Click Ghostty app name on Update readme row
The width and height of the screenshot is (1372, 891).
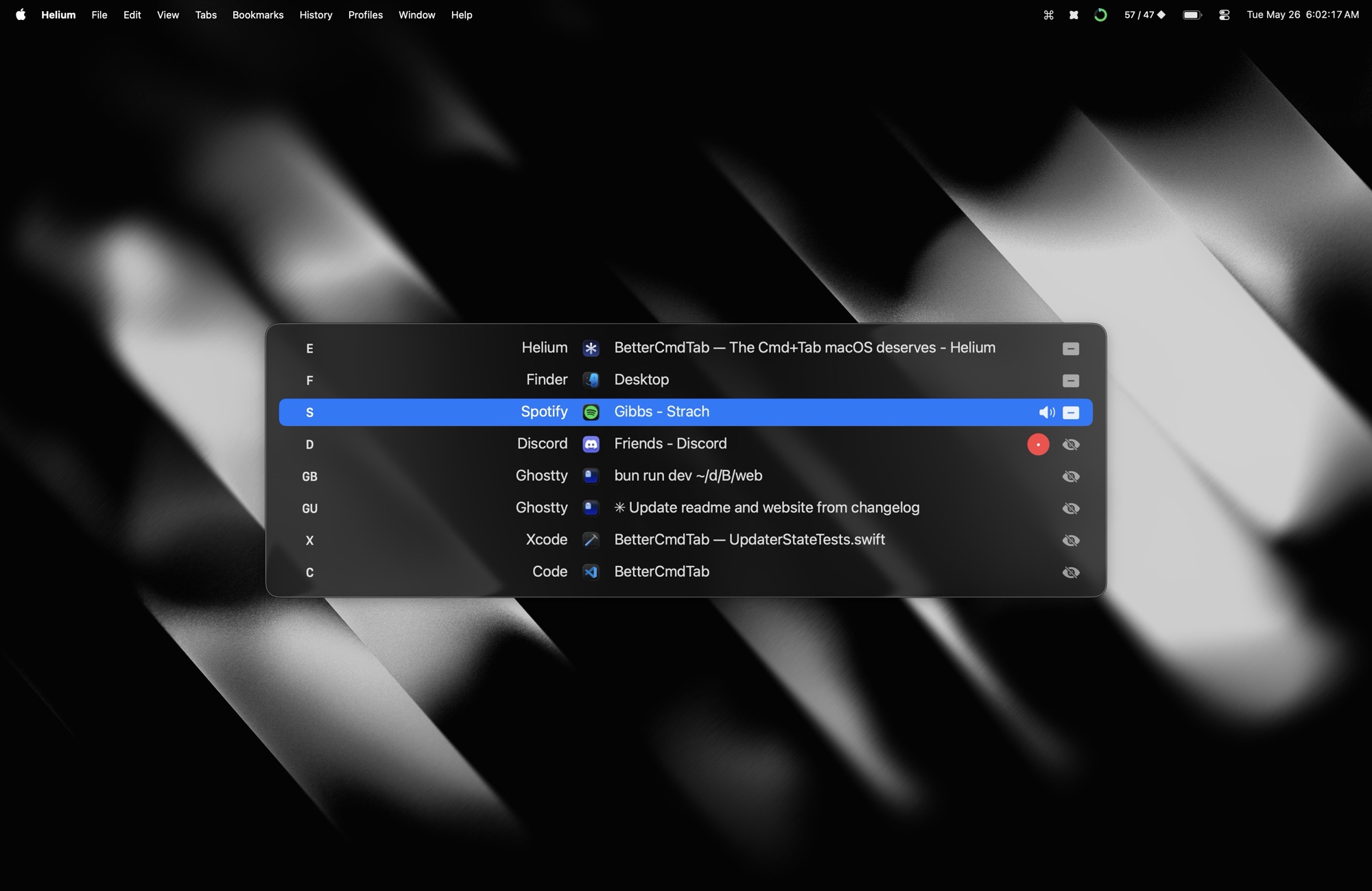tap(542, 508)
